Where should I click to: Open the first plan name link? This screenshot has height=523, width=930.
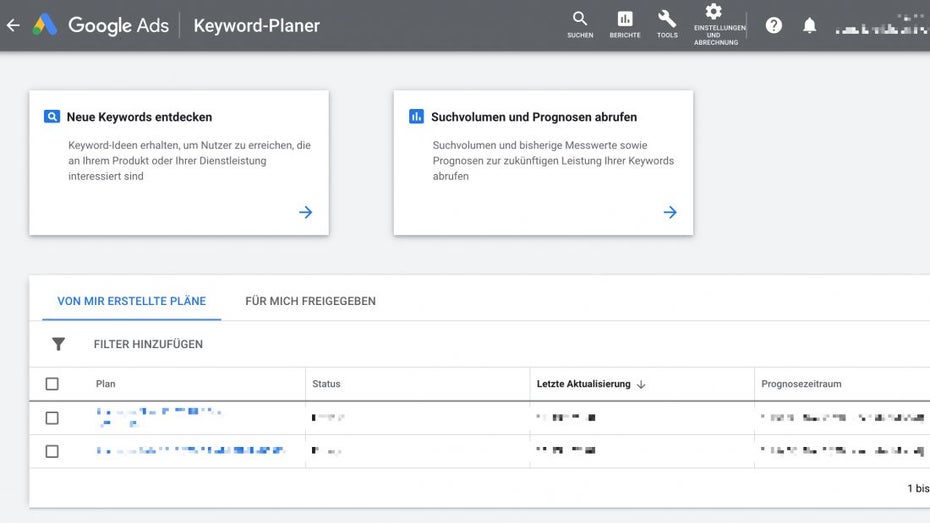[159, 417]
